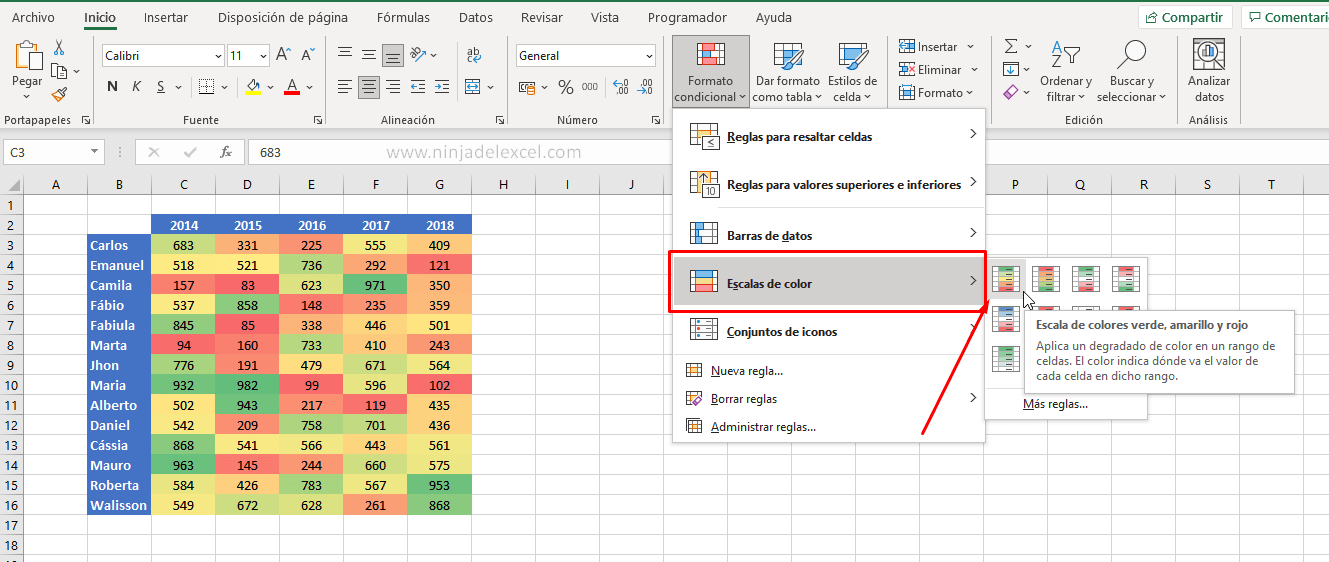Image resolution: width=1329 pixels, height=562 pixels.
Task: Click Más reglas... in the submenu
Action: click(x=1055, y=404)
